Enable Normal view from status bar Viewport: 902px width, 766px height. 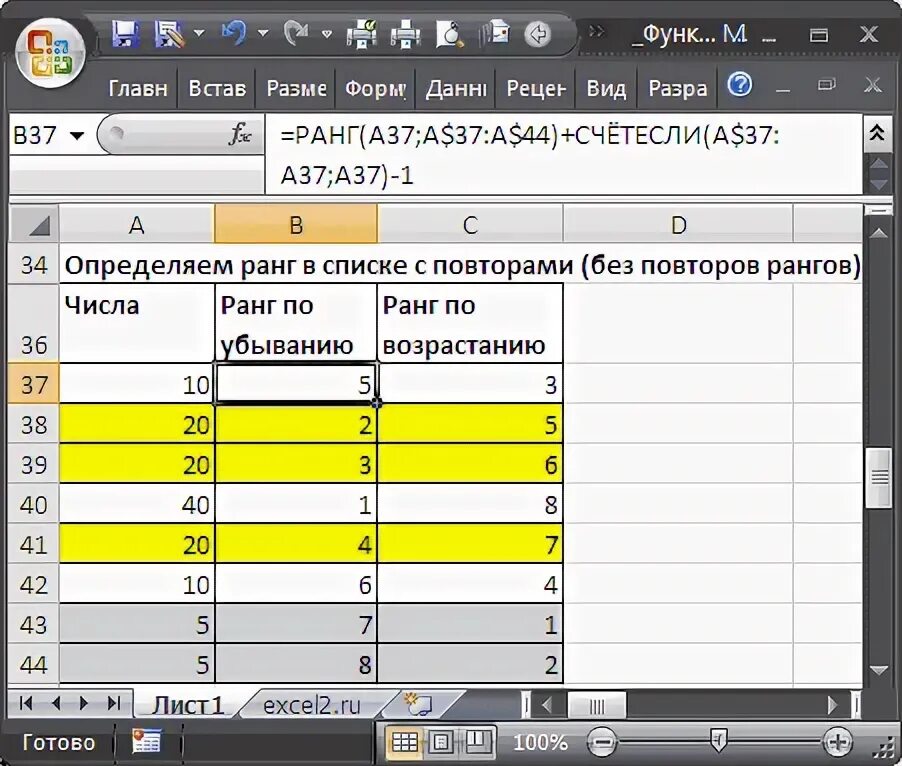coord(407,742)
